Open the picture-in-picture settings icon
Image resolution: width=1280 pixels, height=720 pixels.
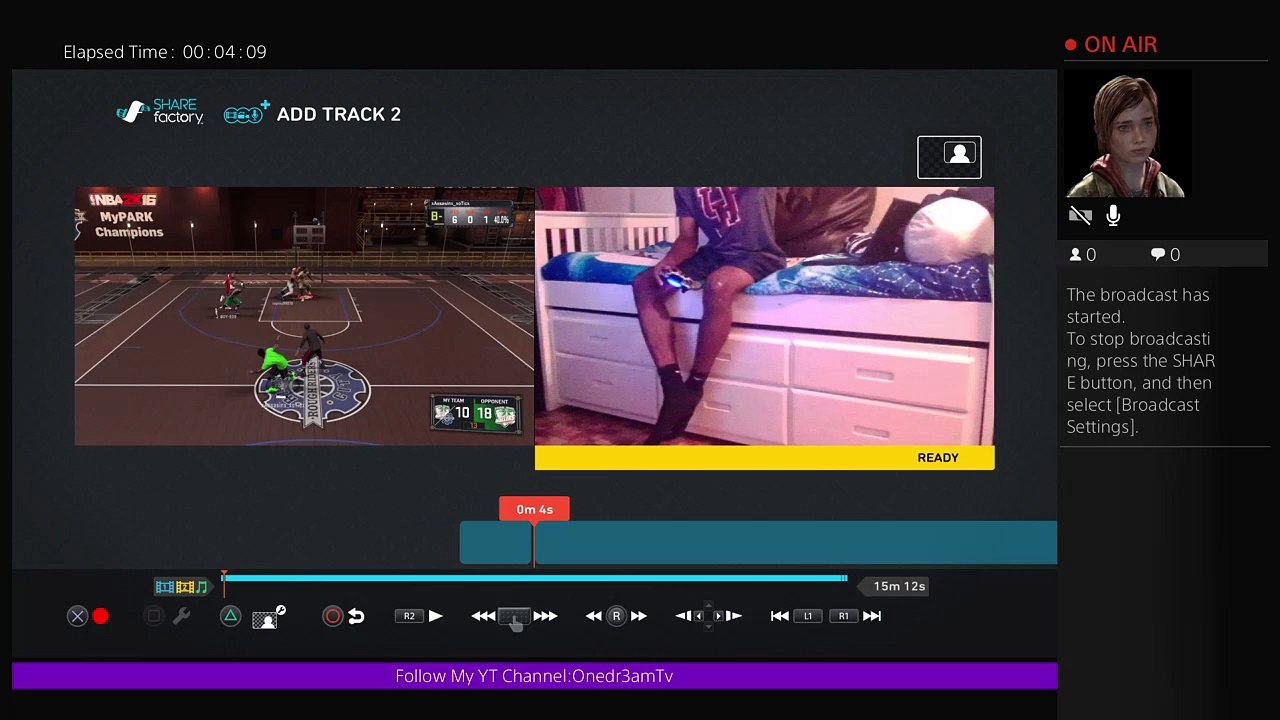268,617
